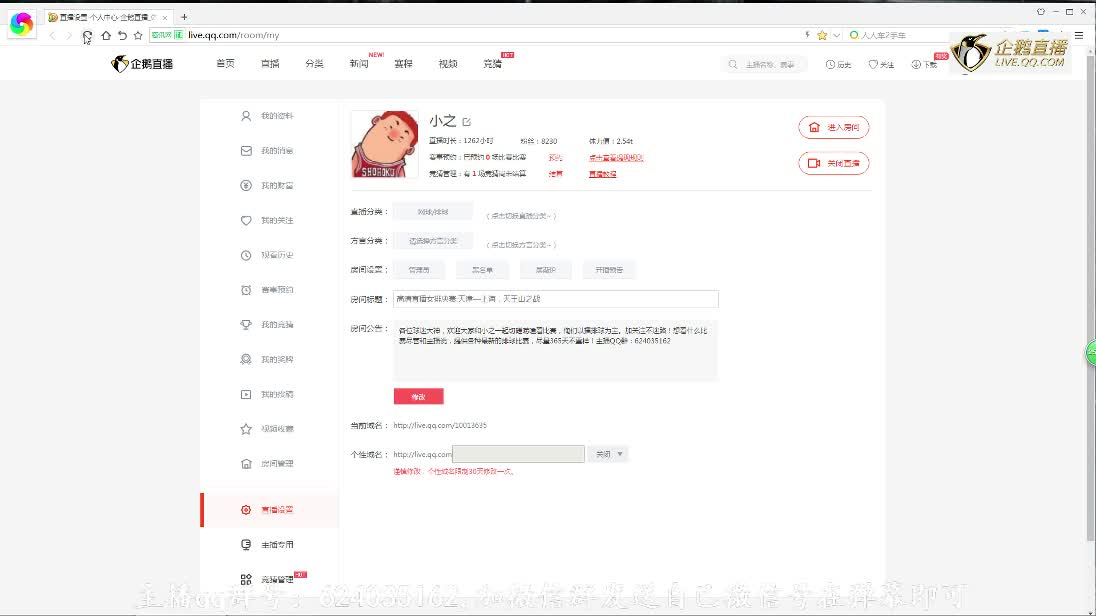This screenshot has width=1096, height=616.
Task: Click the current domain link live.qq.com/10013635
Action: [440, 426]
